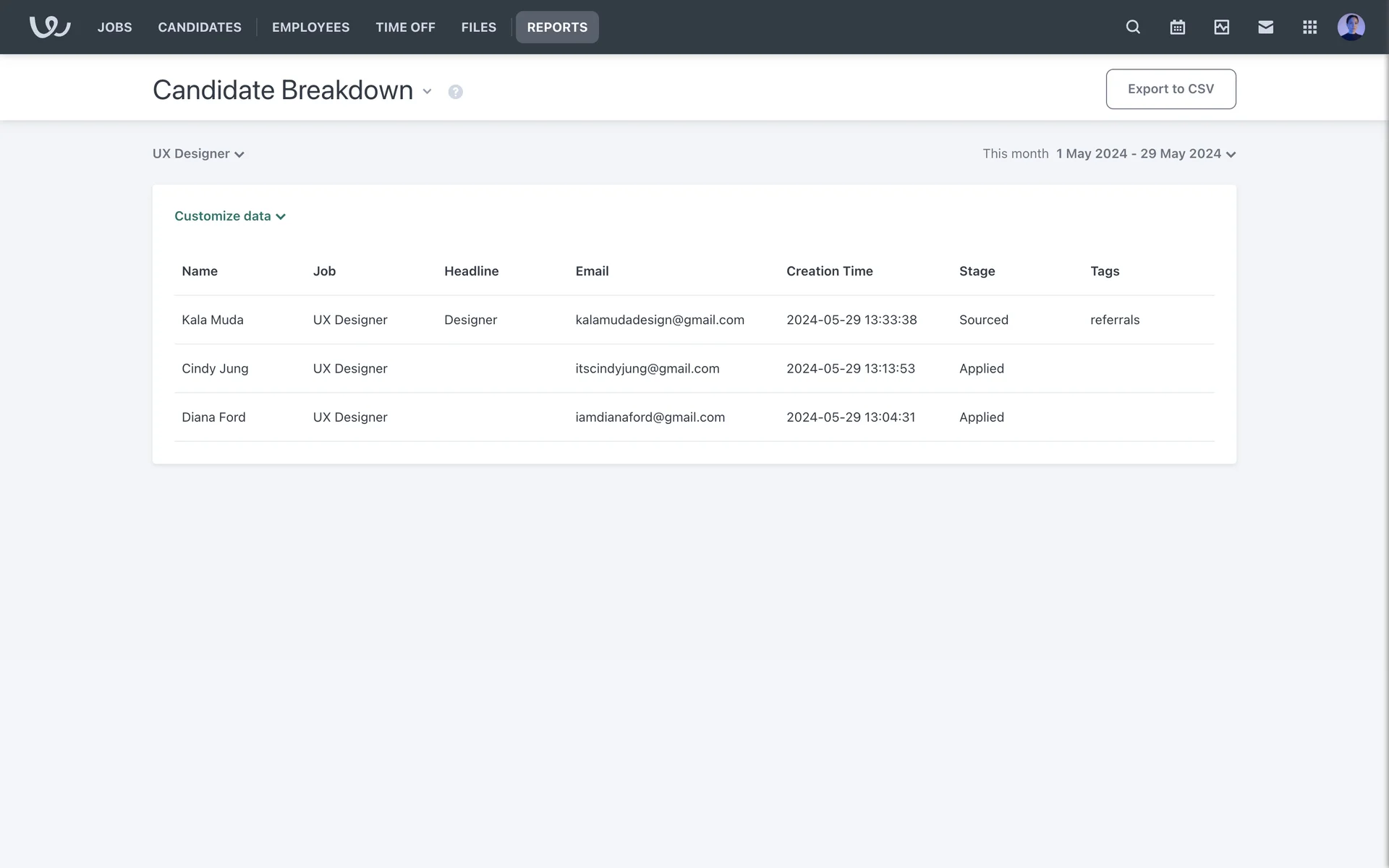Viewport: 1389px width, 868px height.
Task: Change the date range 1 May - 29 May
Action: [x=1145, y=154]
